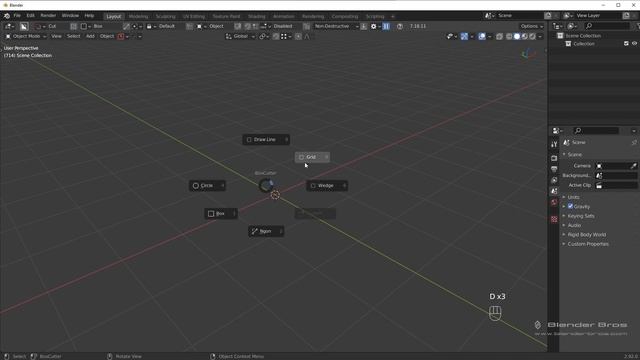Open the Global transform orientation dropdown
The image size is (640, 360).
point(240,36)
